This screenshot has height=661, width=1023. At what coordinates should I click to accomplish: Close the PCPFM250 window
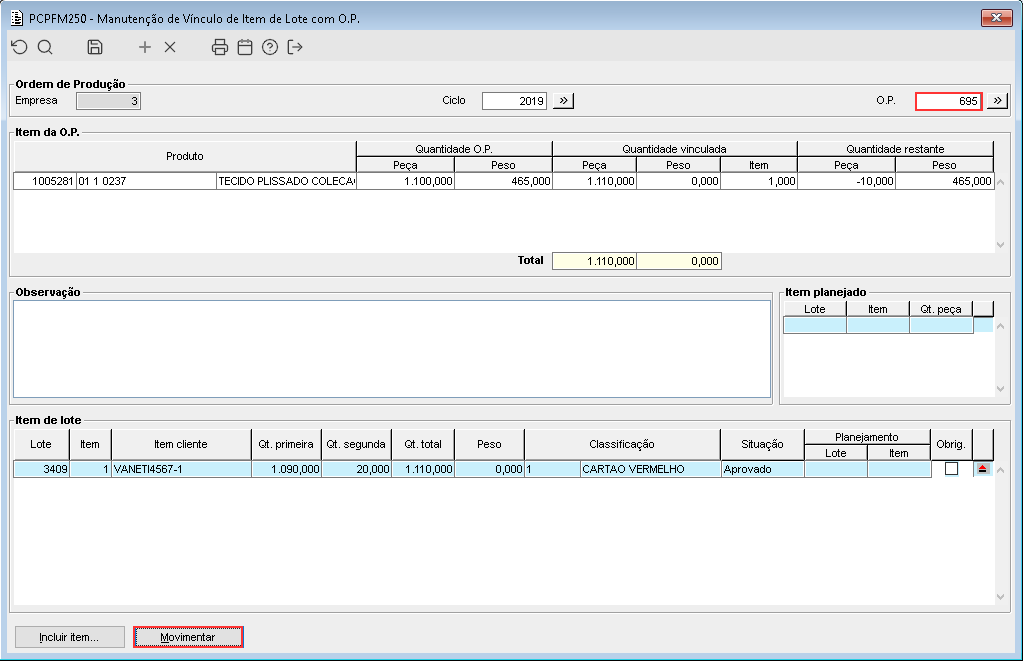point(996,18)
